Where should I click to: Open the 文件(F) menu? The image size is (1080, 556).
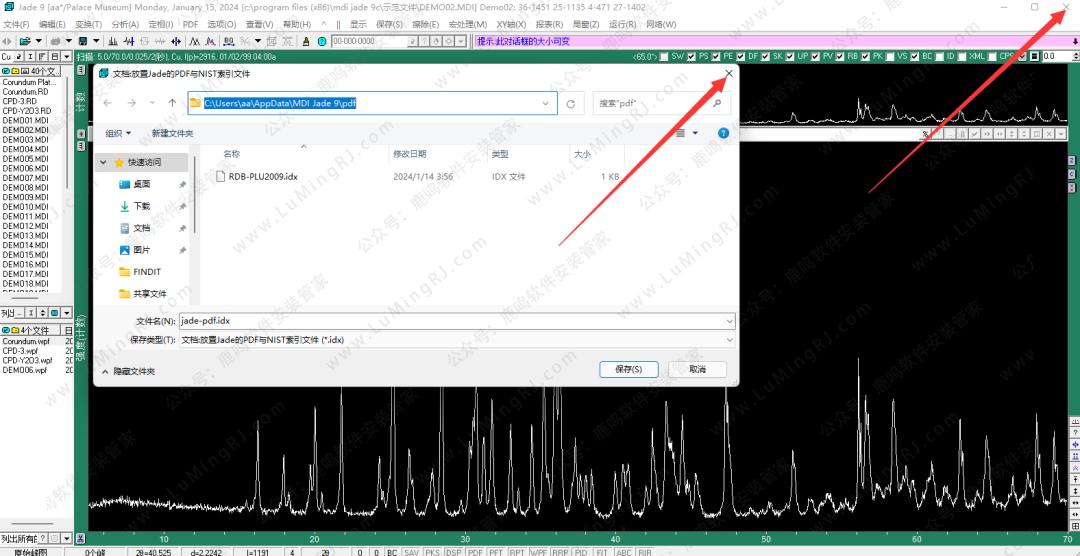coord(16,24)
